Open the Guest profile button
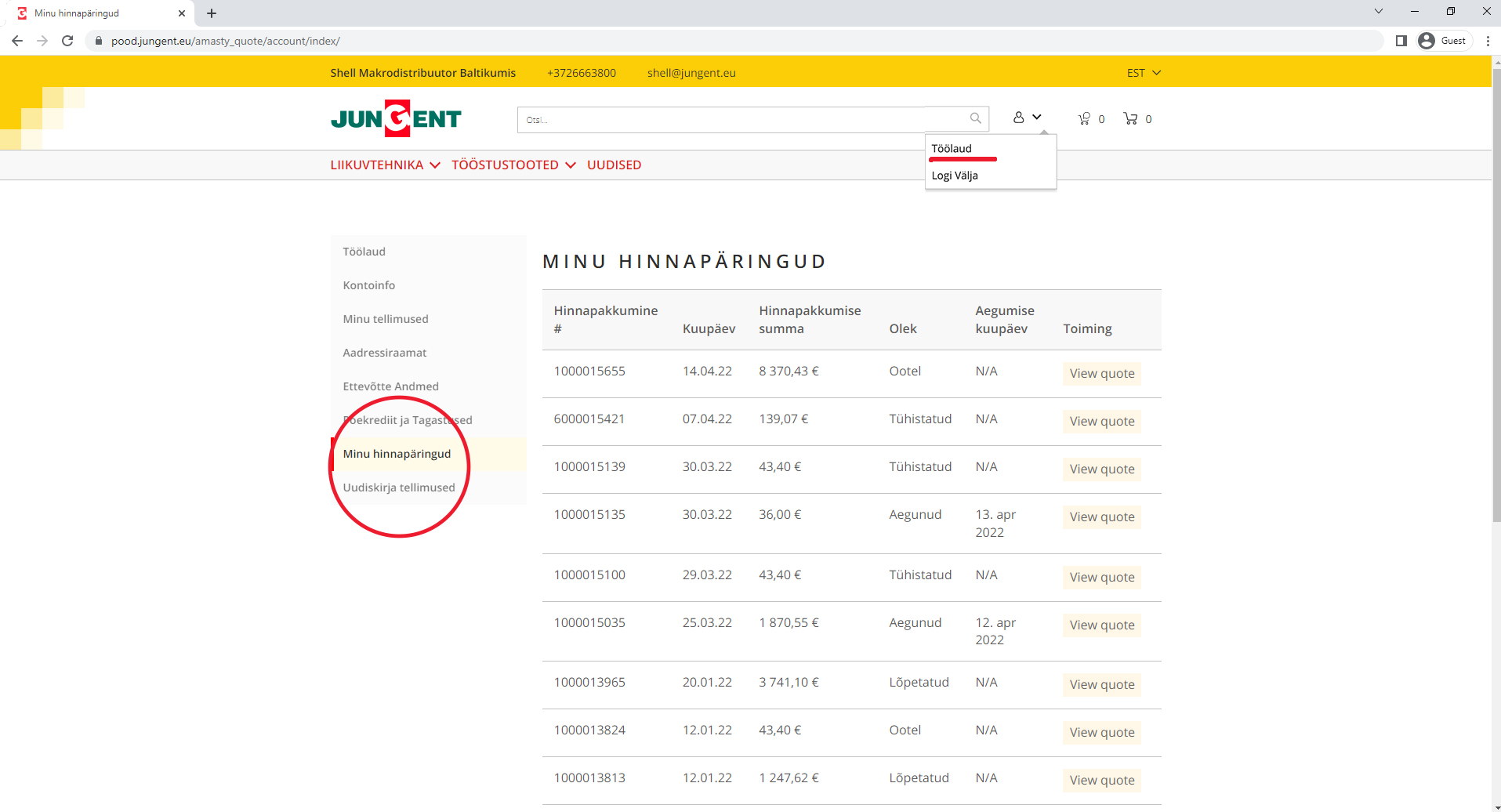The height and width of the screenshot is (812, 1501). [1443, 41]
